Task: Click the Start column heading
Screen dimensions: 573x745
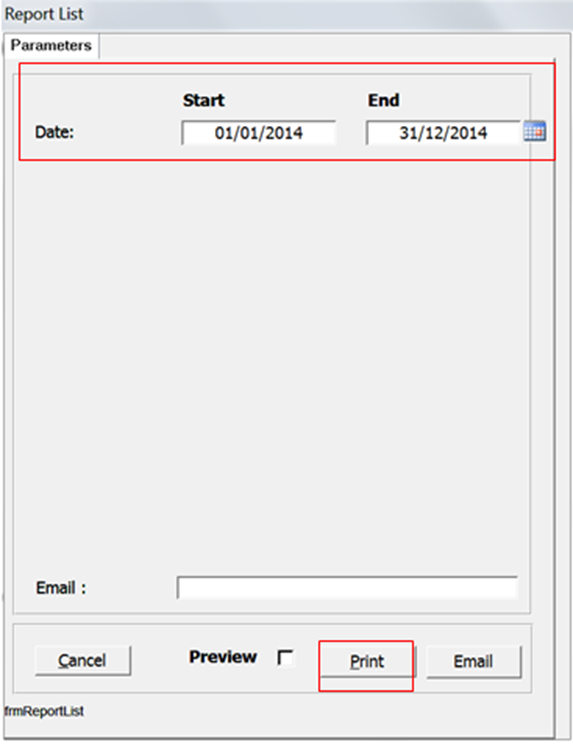Action: click(x=204, y=100)
